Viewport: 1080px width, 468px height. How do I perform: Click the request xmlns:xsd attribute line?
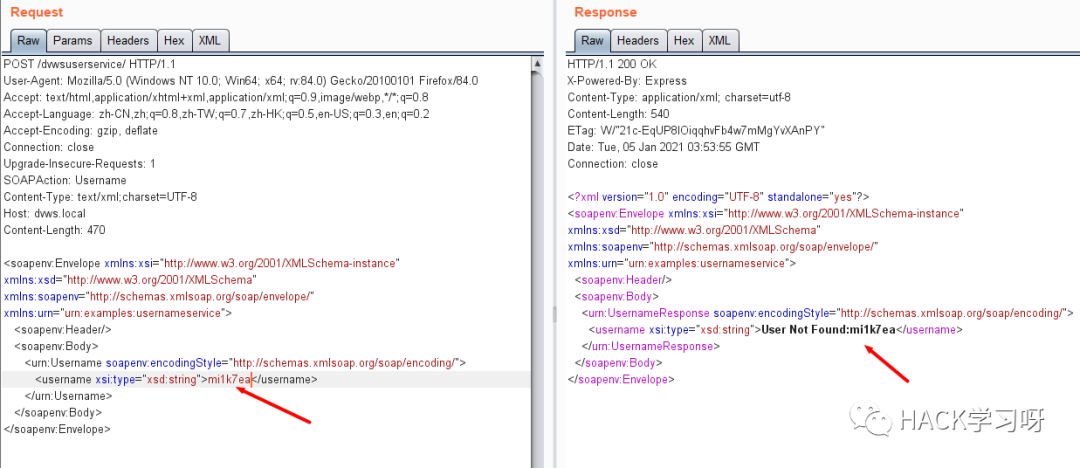pos(130,280)
